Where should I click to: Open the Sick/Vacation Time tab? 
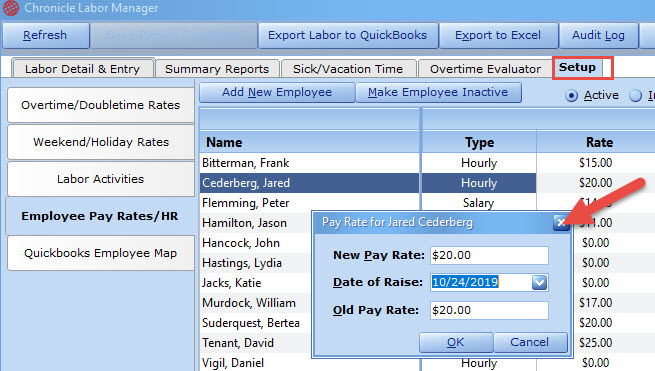pos(348,69)
